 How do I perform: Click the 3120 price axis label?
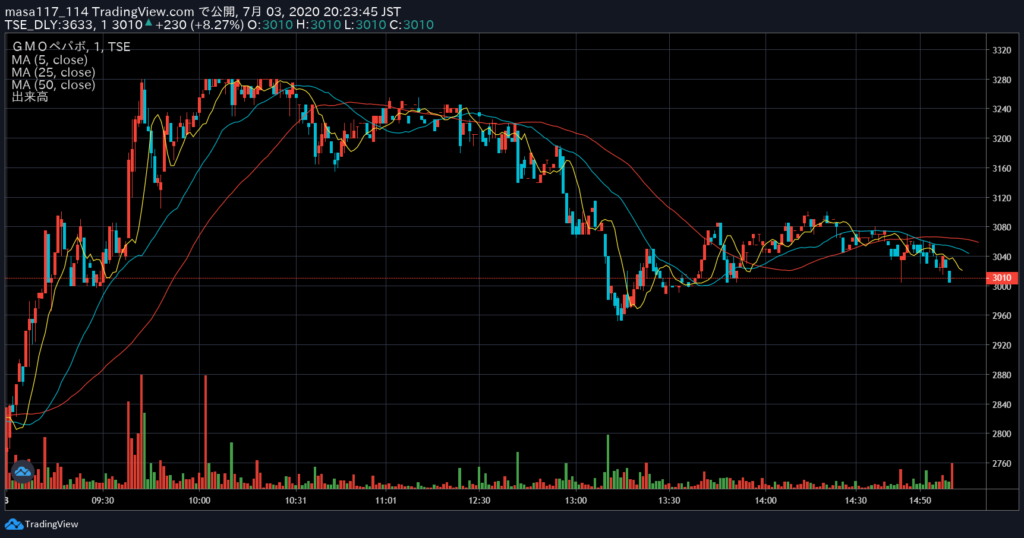[x=1002, y=198]
